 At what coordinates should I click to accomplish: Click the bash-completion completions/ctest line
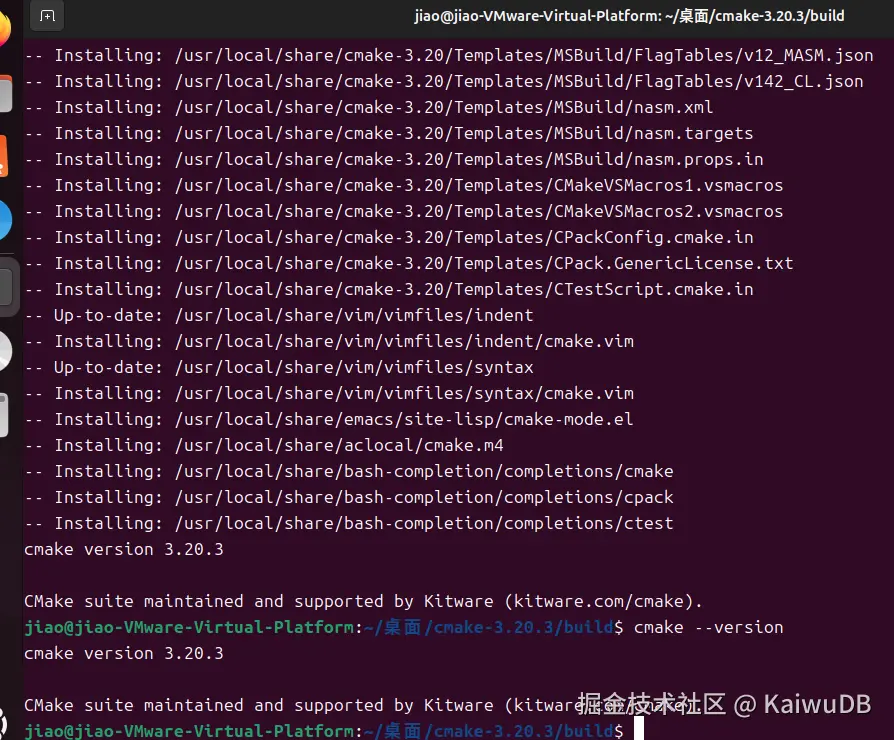[x=349, y=523]
